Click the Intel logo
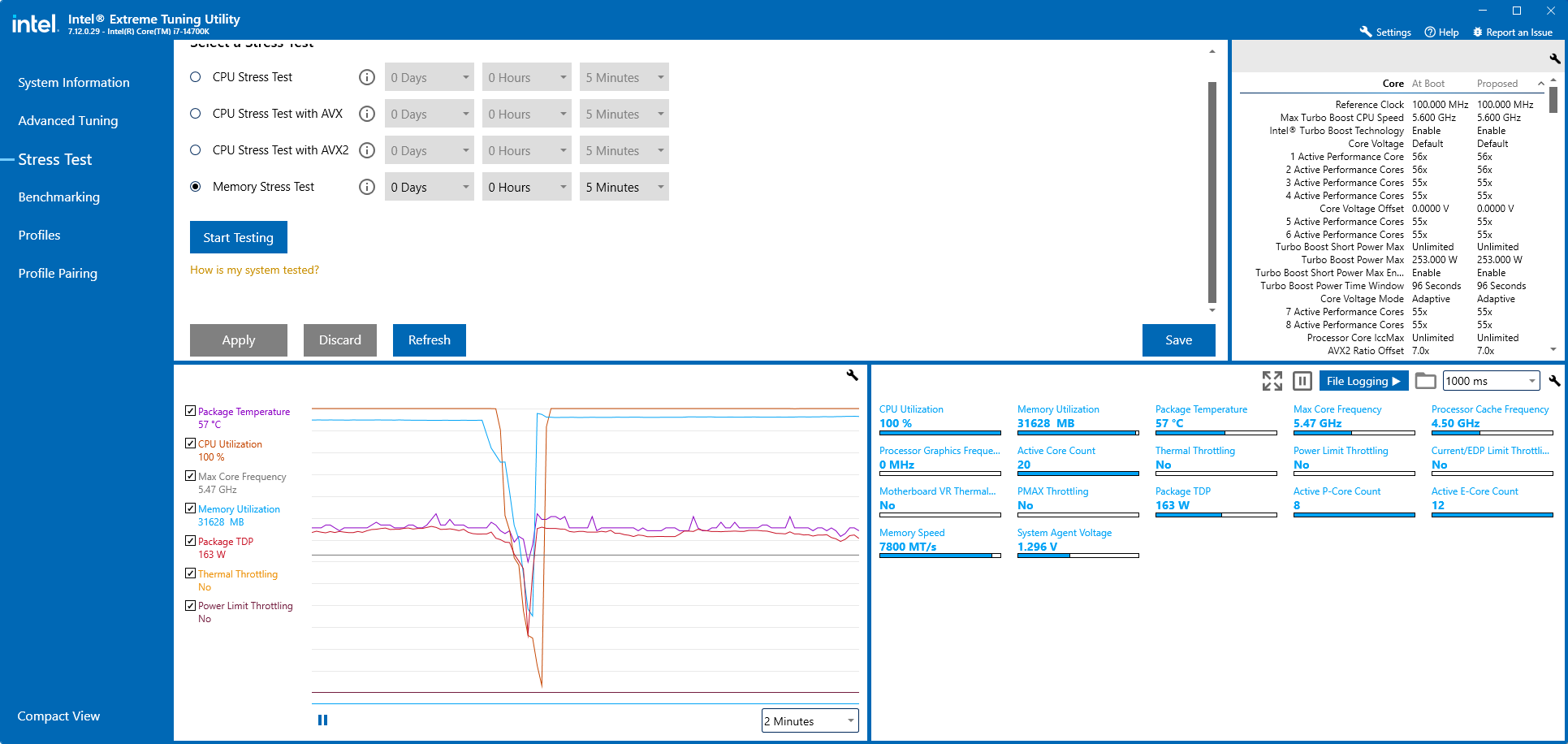 tap(34, 24)
